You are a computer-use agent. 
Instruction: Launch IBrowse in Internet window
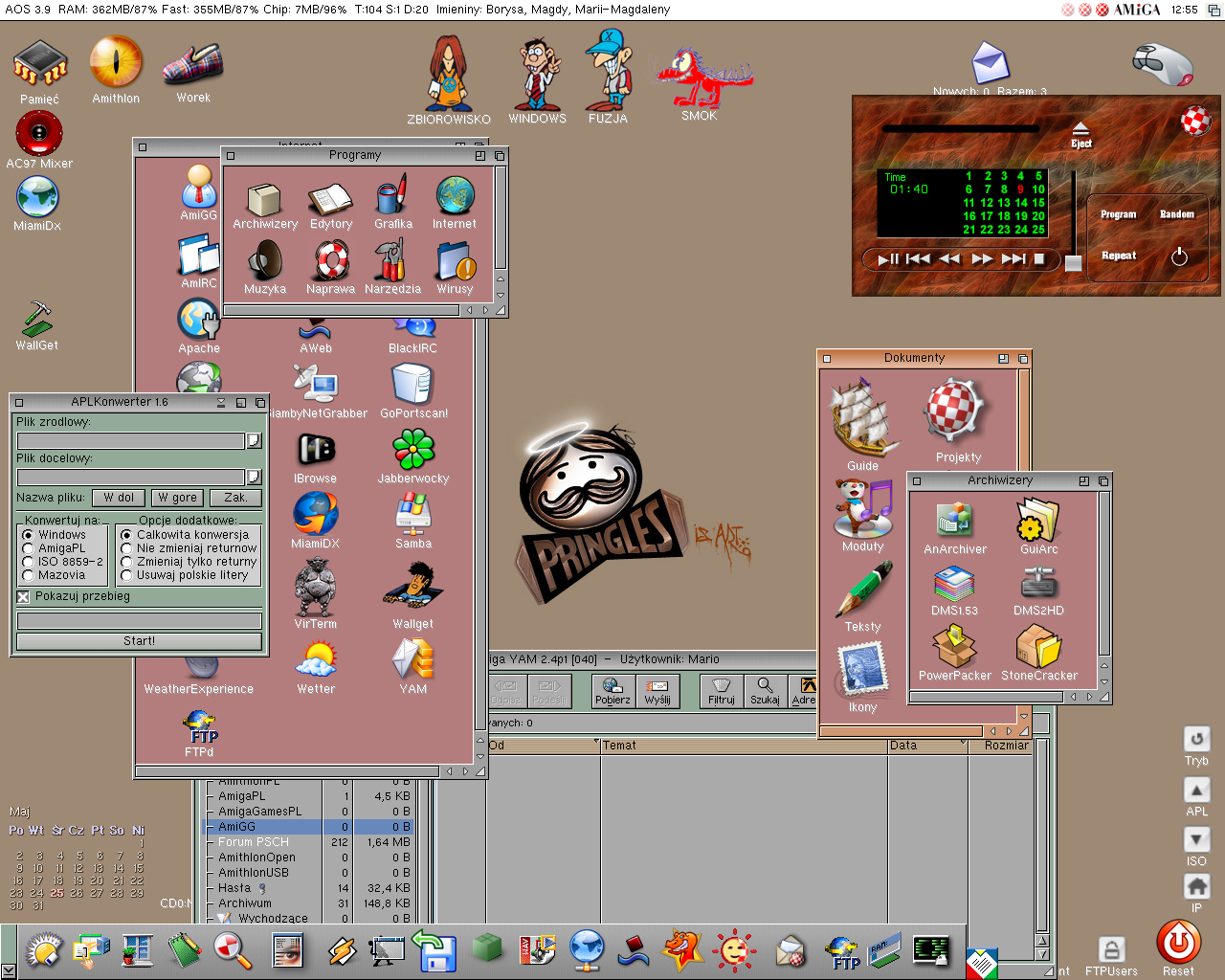point(316,450)
